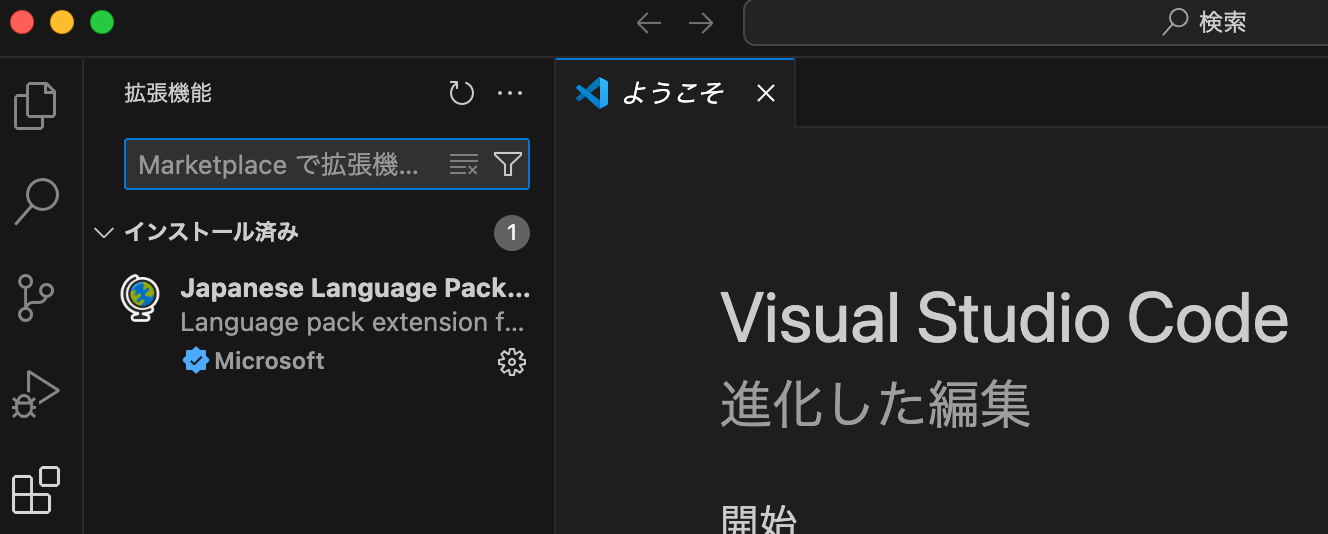Image resolution: width=1328 pixels, height=534 pixels.
Task: Close the window with red button
Action: click(22, 22)
